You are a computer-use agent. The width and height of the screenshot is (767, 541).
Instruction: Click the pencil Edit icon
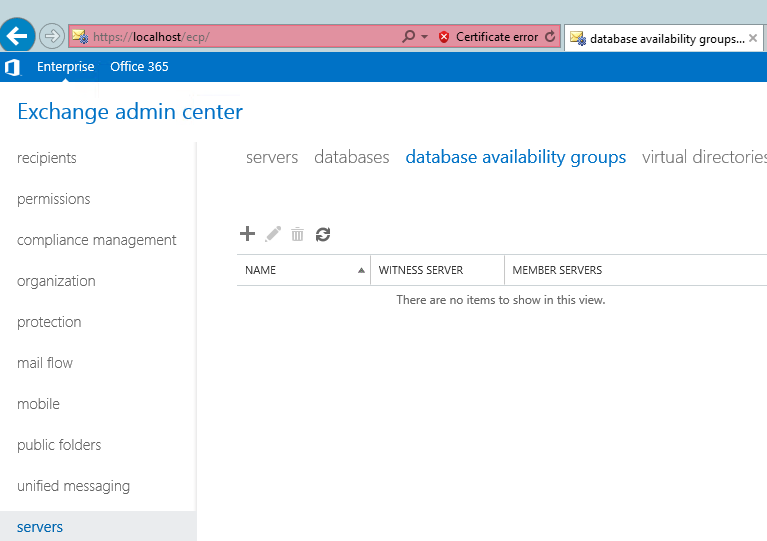pyautogui.click(x=273, y=234)
